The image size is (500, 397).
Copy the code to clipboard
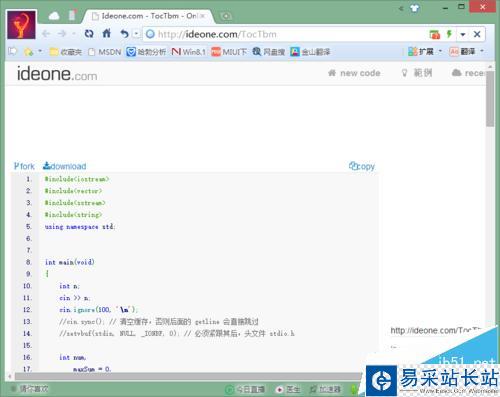[x=362, y=166]
